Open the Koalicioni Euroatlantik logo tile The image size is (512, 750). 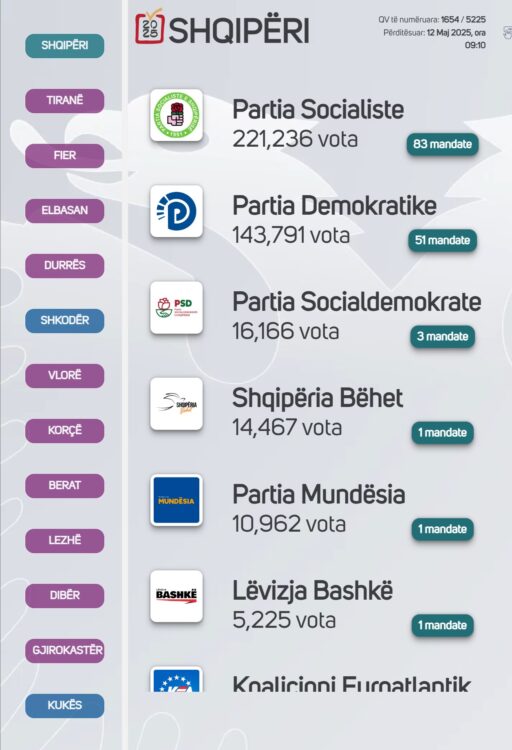(177, 679)
